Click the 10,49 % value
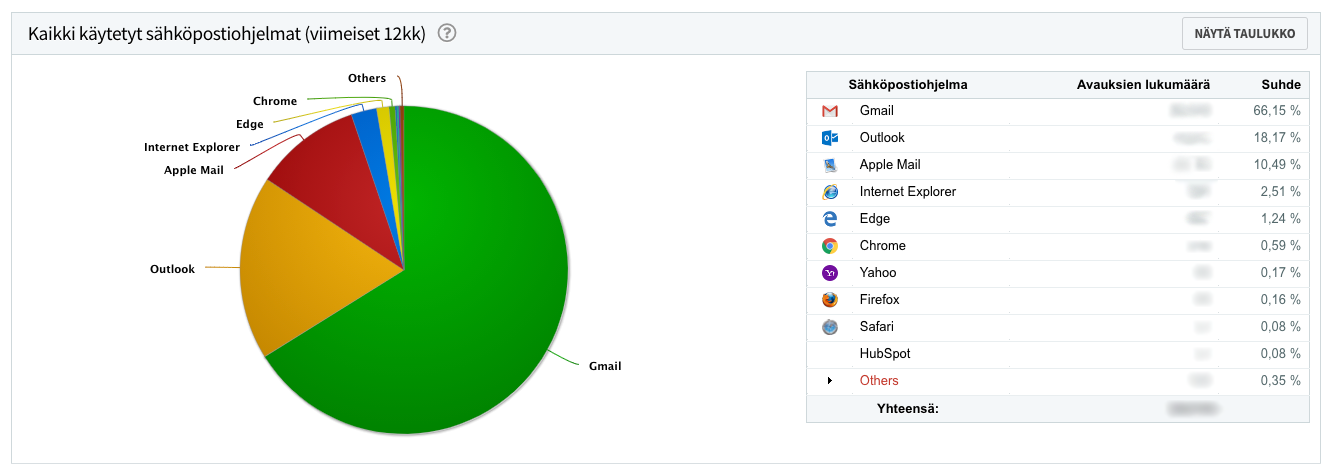The height and width of the screenshot is (475, 1334). (1277, 165)
